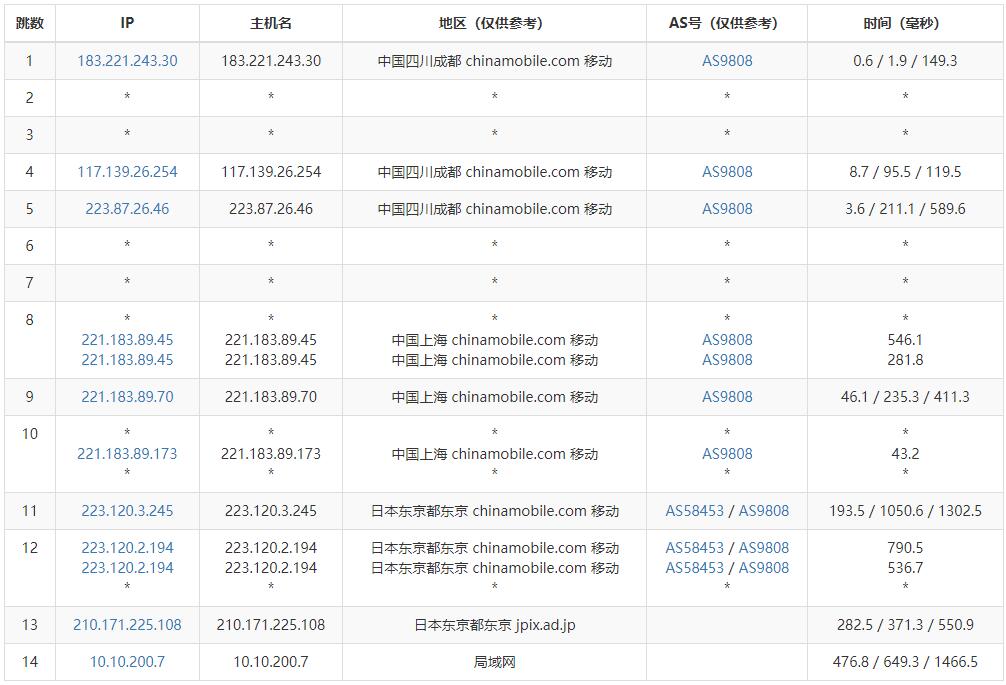The image size is (1006, 685).
Task: Select the region text 日本东京都东京 jpix.ad.jp
Action: point(494,625)
